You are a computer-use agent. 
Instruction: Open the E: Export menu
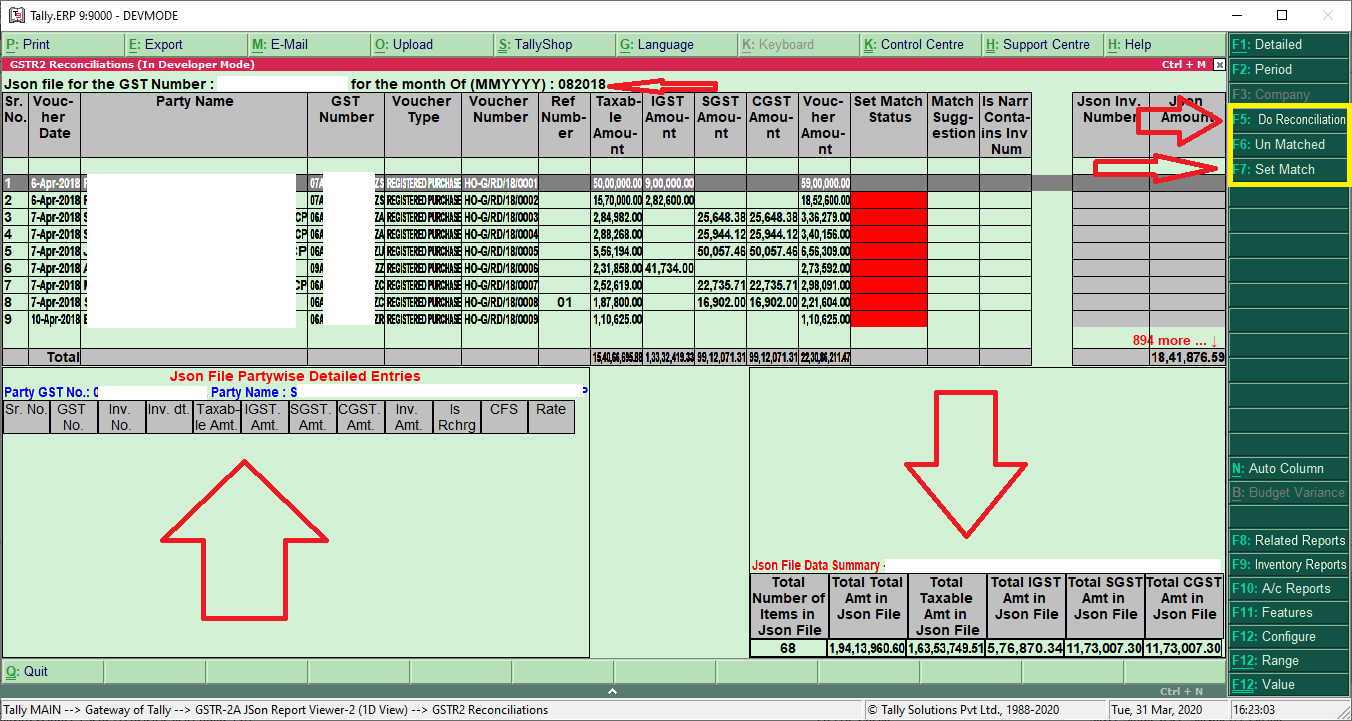tap(186, 45)
